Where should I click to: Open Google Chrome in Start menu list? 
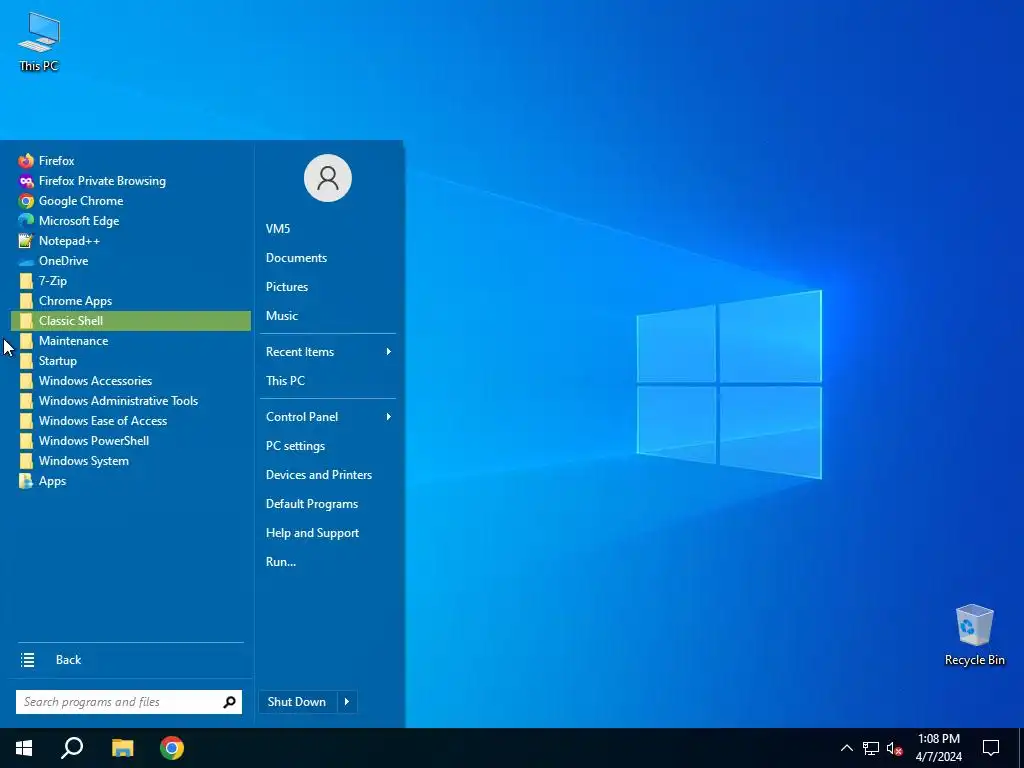(x=131, y=200)
